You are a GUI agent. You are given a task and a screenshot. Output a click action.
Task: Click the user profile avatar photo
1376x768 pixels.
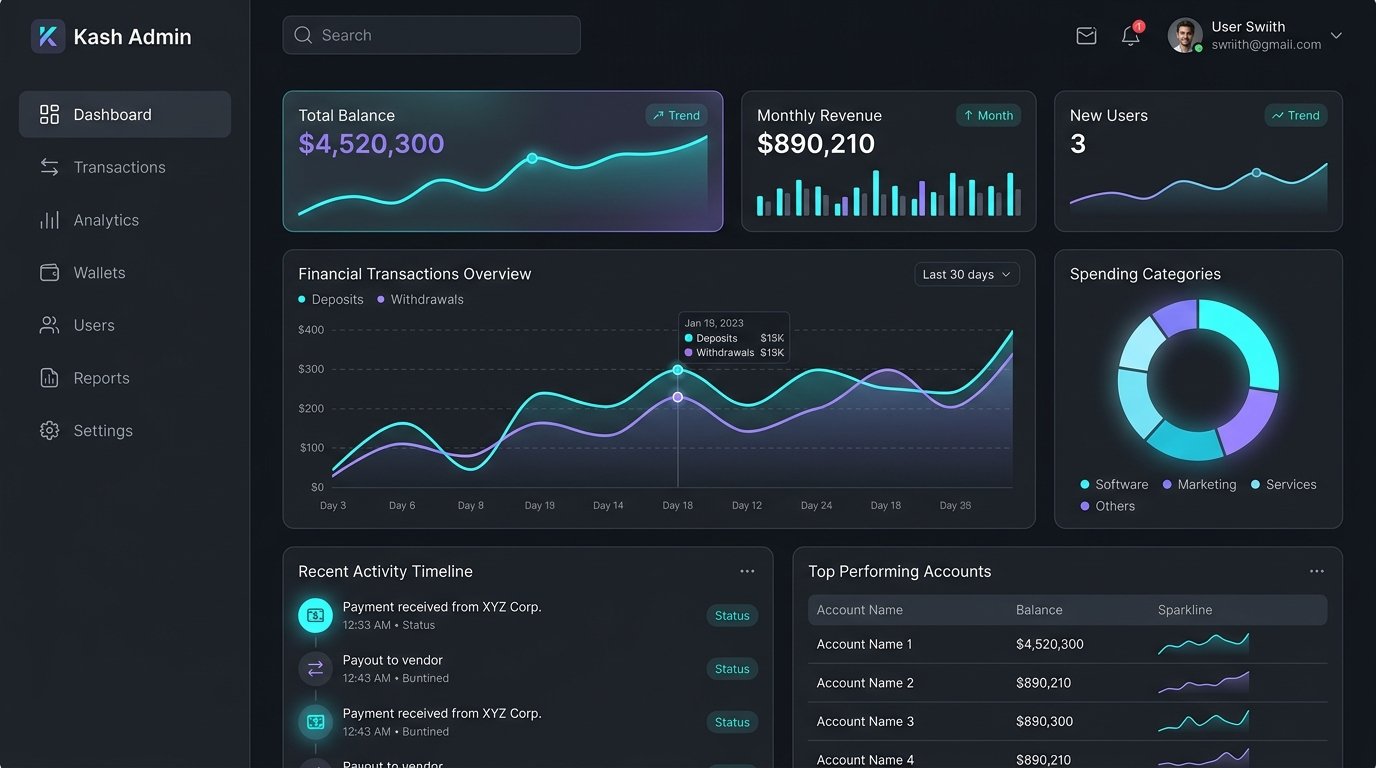pos(1185,36)
